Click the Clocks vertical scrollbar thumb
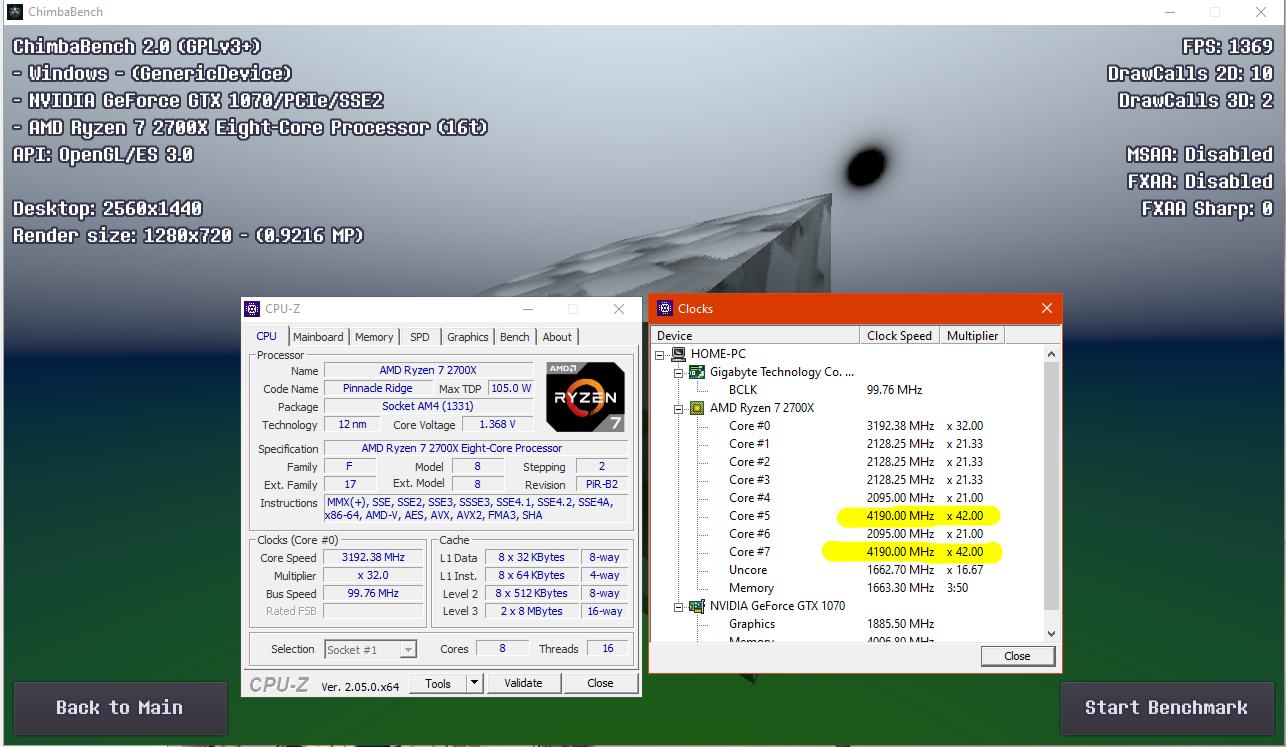Screen dimensions: 1286x747 (1051, 486)
